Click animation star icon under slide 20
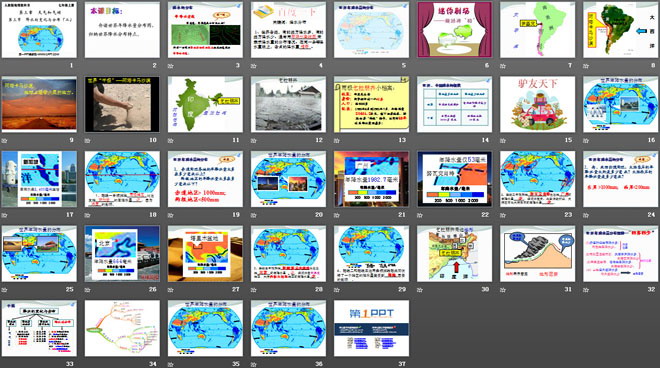Viewport: 660px width, 368px height. (253, 215)
